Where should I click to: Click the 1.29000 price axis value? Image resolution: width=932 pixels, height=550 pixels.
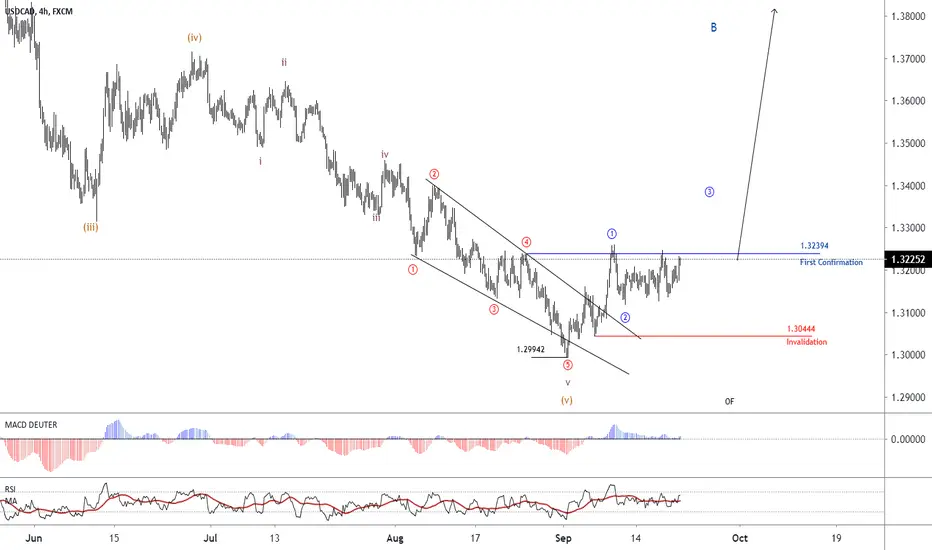[908, 397]
